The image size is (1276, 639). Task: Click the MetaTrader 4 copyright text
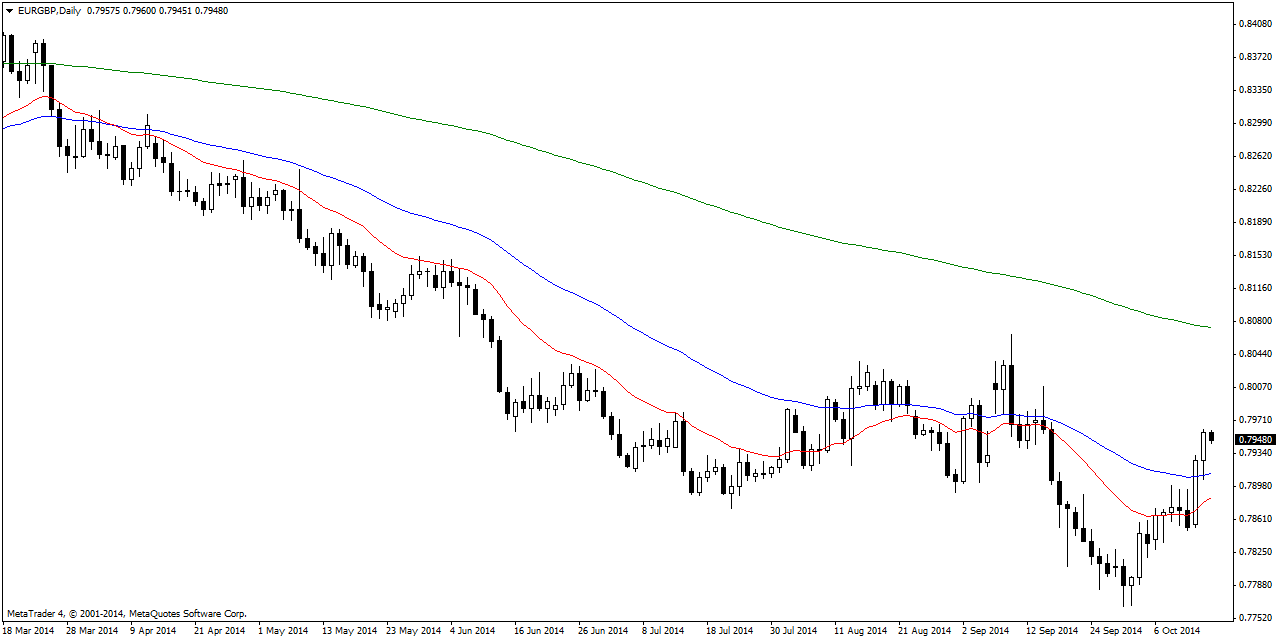[126, 613]
